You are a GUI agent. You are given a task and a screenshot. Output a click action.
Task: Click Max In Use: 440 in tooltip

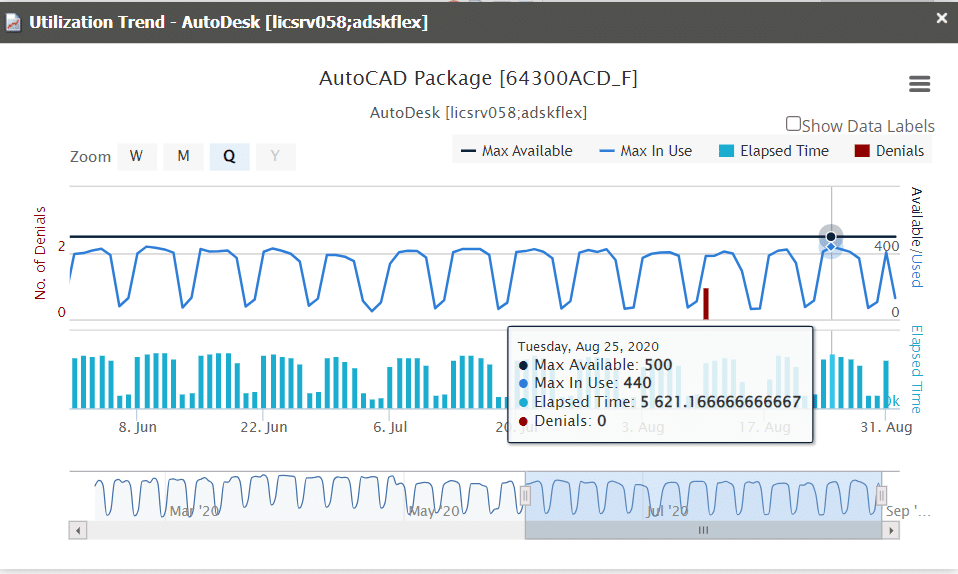point(585,383)
